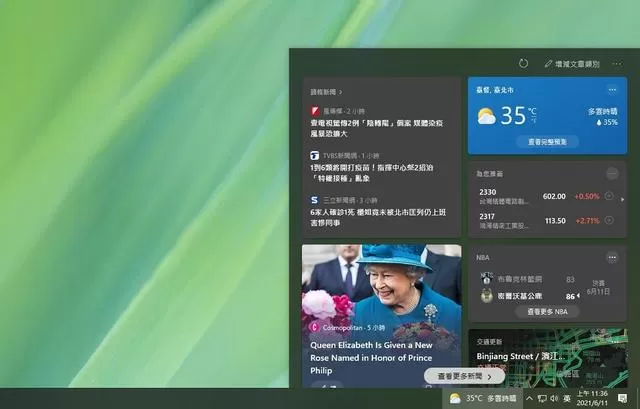
Task: Click the stocks card header title
Action: pos(489,174)
